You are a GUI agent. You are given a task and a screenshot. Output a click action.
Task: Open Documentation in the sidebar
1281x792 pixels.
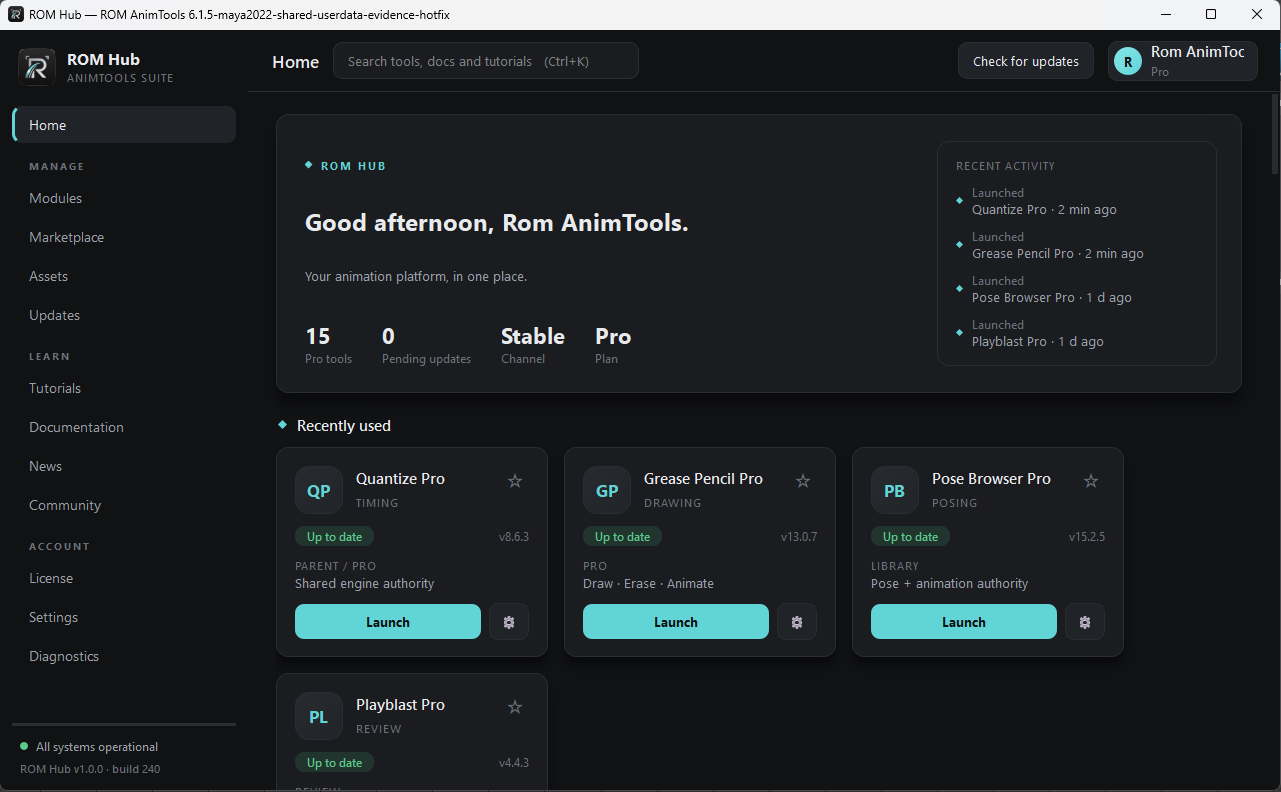click(124, 427)
